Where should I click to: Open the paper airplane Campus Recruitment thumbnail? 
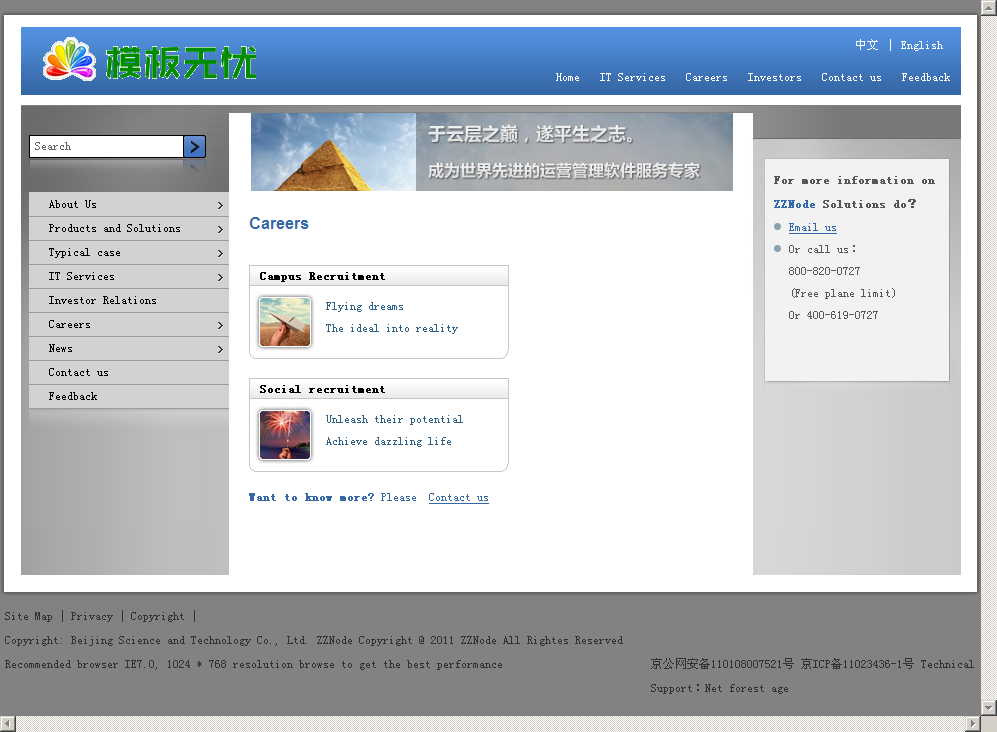point(285,321)
